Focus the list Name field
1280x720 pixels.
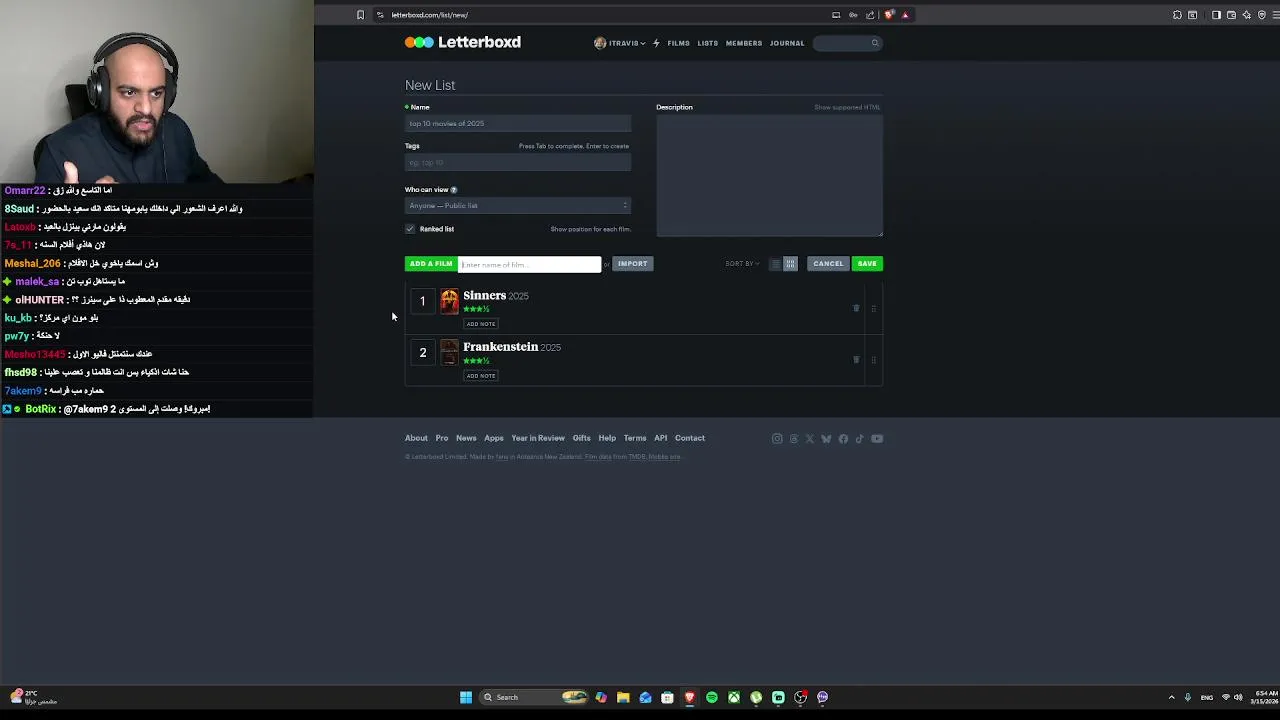[x=518, y=124]
